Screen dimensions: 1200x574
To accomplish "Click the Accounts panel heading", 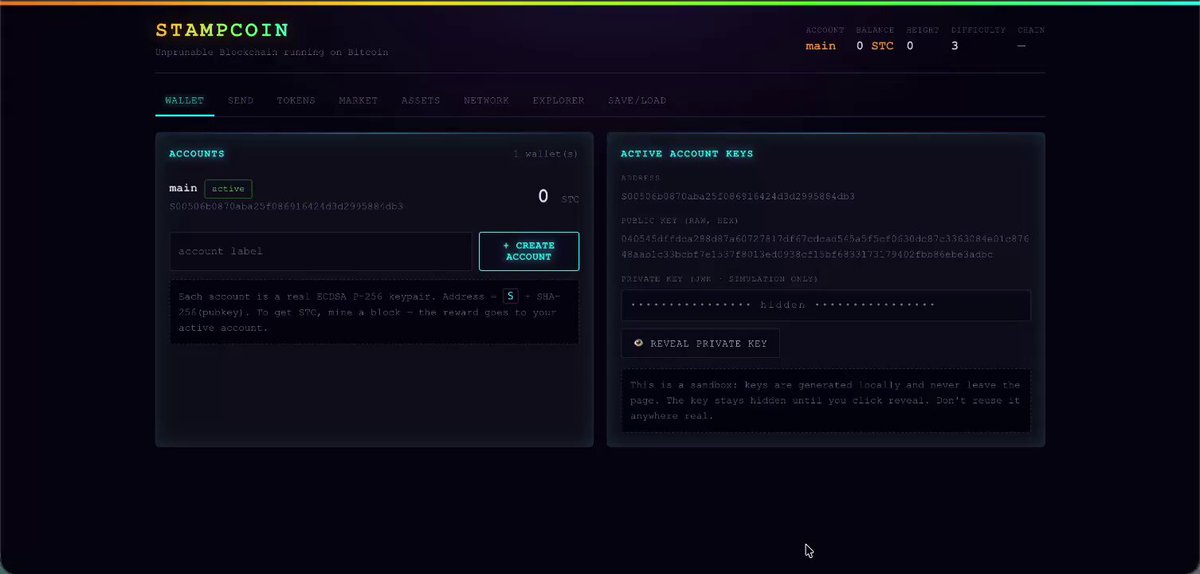I will [x=197, y=154].
